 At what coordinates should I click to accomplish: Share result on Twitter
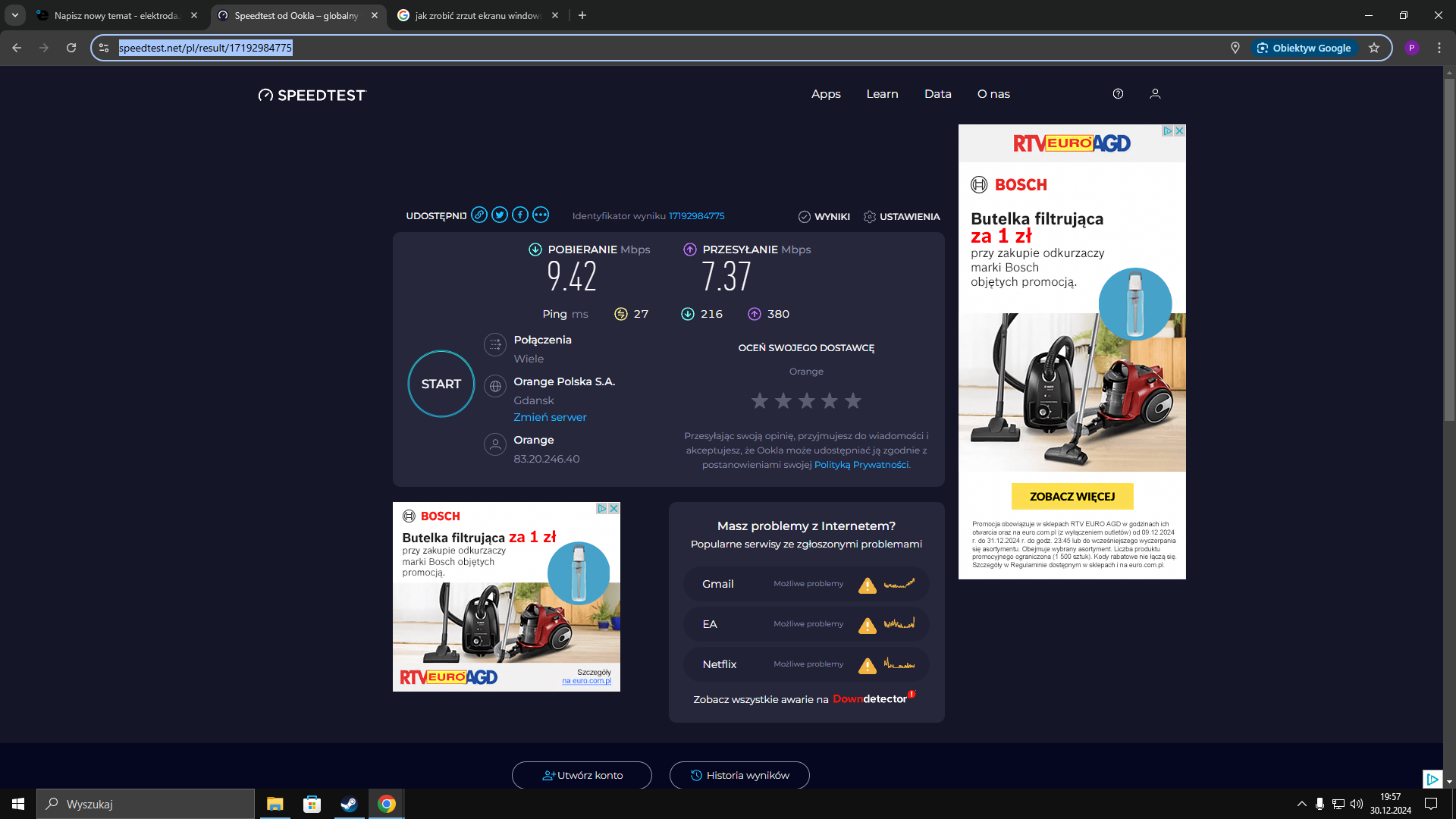[x=500, y=215]
